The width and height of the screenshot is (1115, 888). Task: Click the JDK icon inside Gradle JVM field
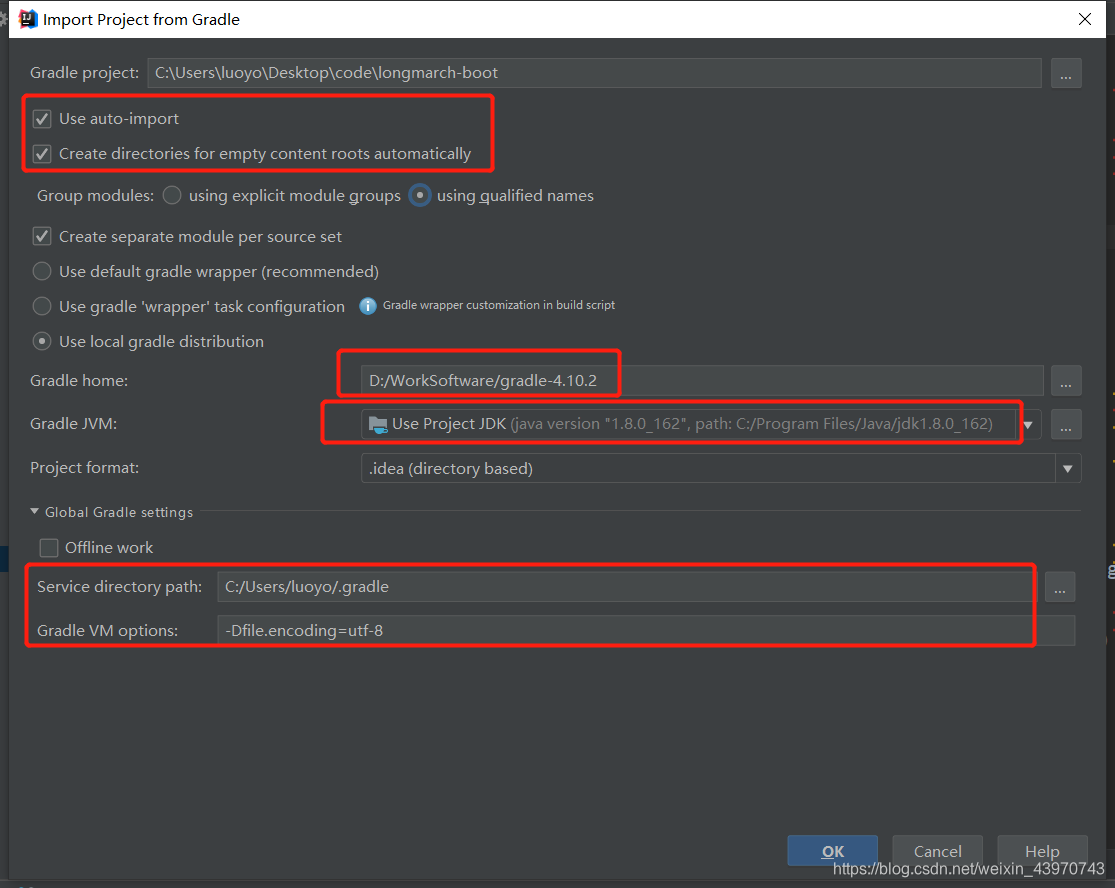tap(378, 424)
